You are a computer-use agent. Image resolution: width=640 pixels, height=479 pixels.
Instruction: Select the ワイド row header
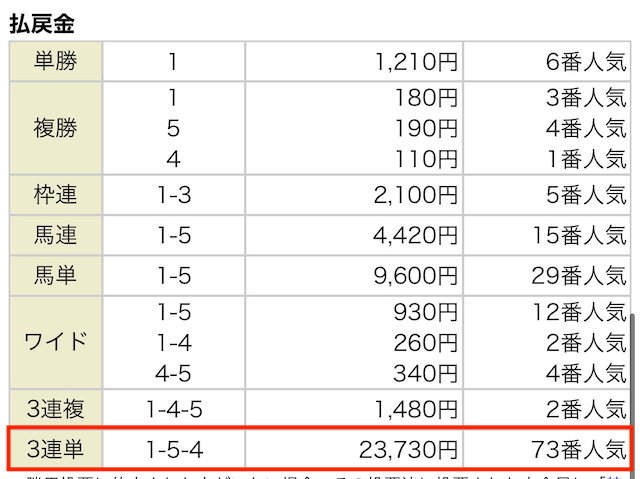[x=54, y=342]
